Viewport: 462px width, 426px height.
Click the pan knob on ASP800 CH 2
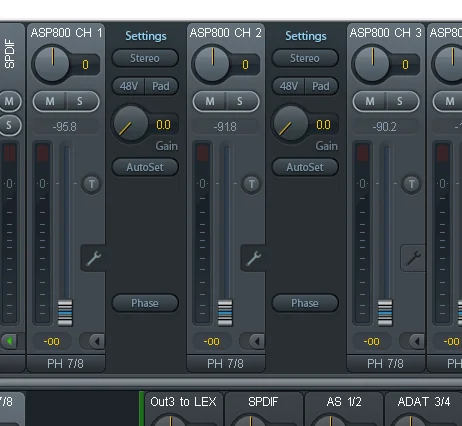[x=212, y=63]
